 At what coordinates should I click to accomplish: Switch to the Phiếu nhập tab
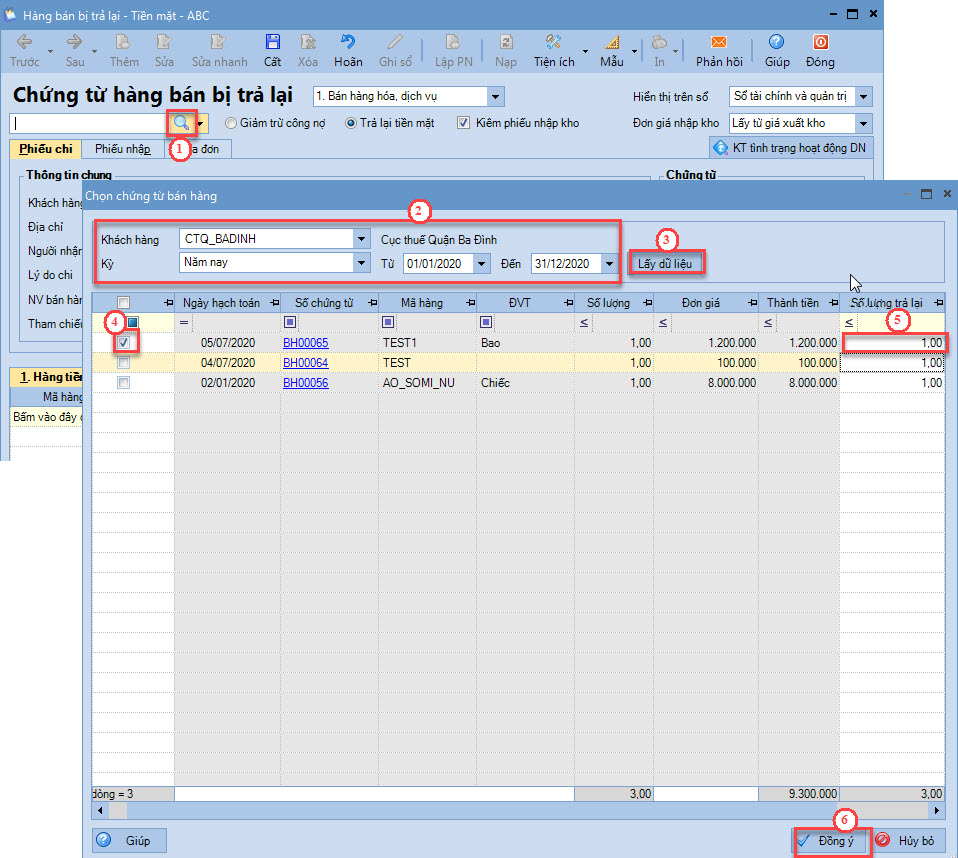point(122,148)
